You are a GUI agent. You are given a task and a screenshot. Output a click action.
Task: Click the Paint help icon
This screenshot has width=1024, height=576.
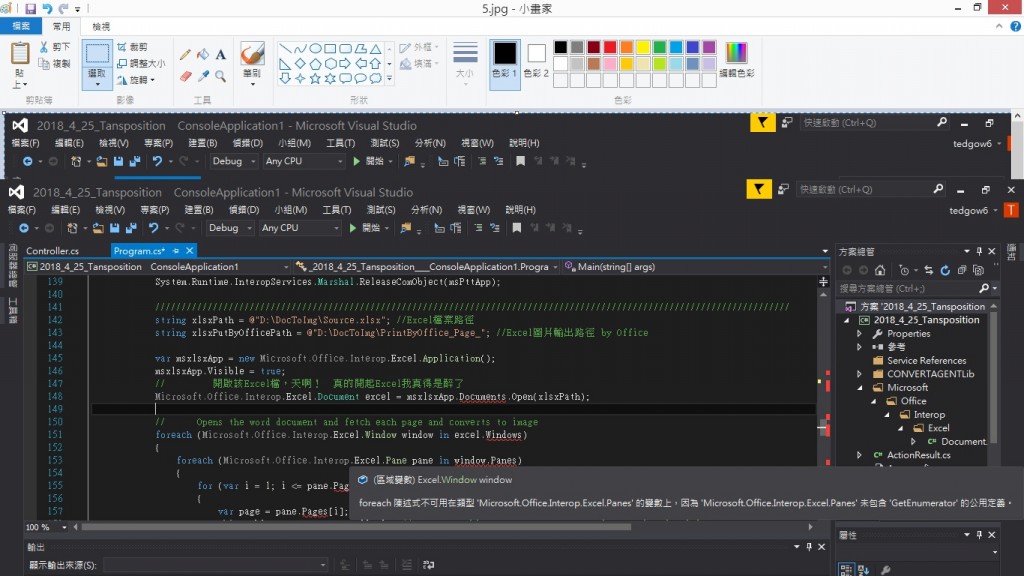(x=1016, y=26)
